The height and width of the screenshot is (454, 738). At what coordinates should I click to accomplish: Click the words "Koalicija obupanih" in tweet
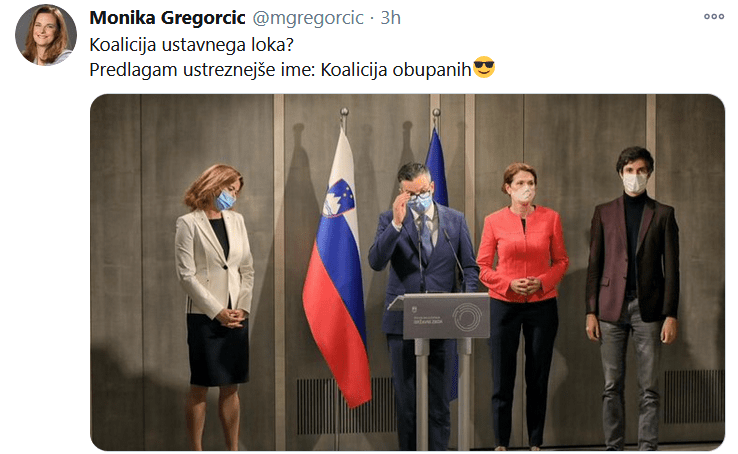[396, 70]
